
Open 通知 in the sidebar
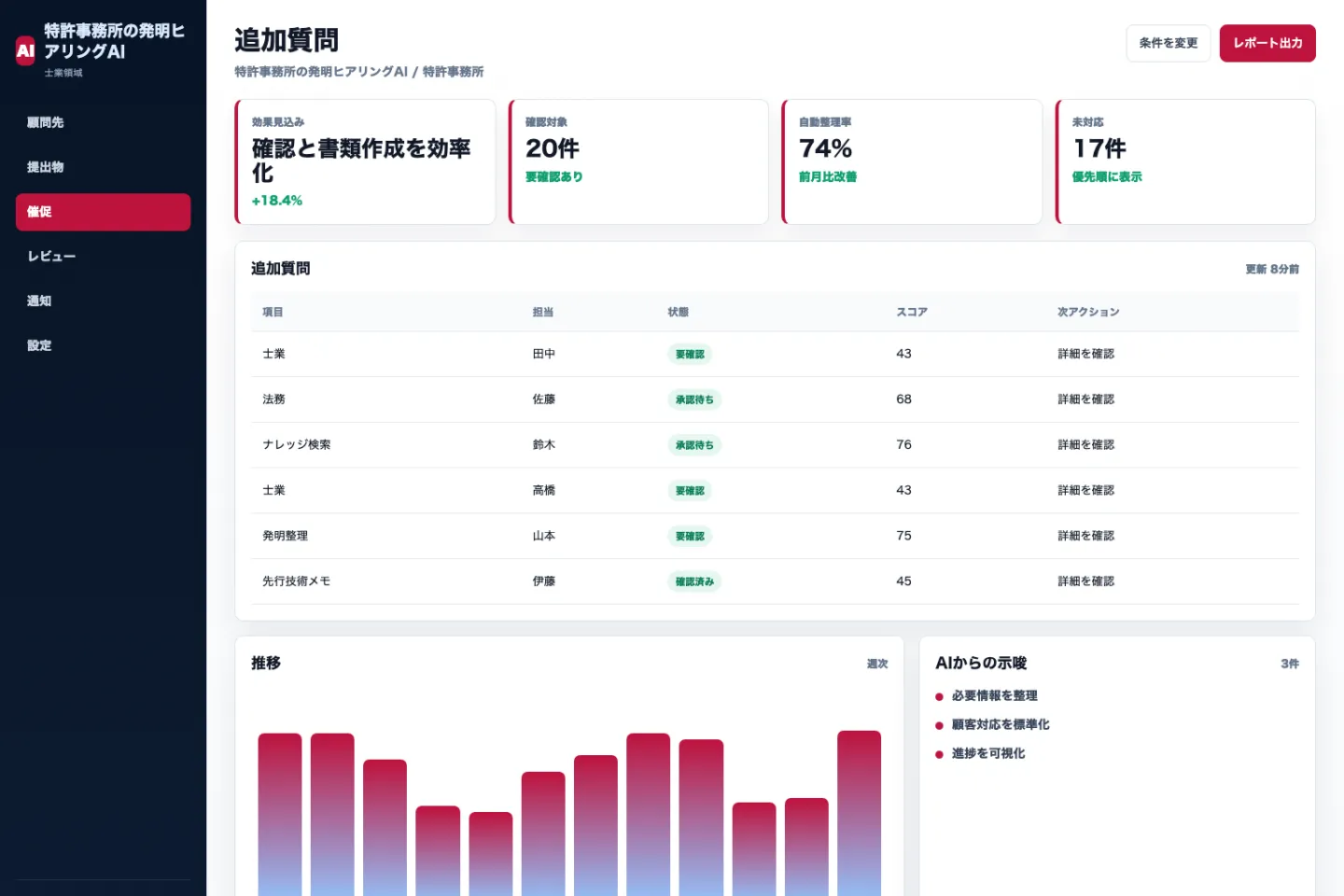(103, 301)
